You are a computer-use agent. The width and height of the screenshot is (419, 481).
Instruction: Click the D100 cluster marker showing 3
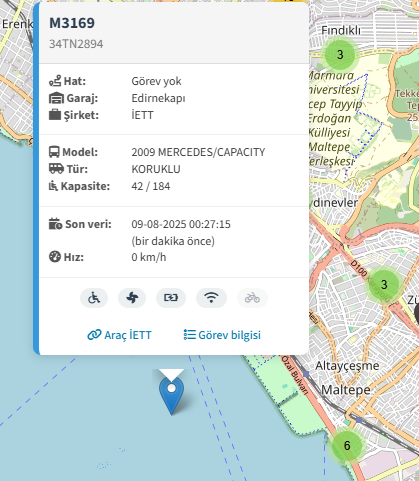point(384,284)
